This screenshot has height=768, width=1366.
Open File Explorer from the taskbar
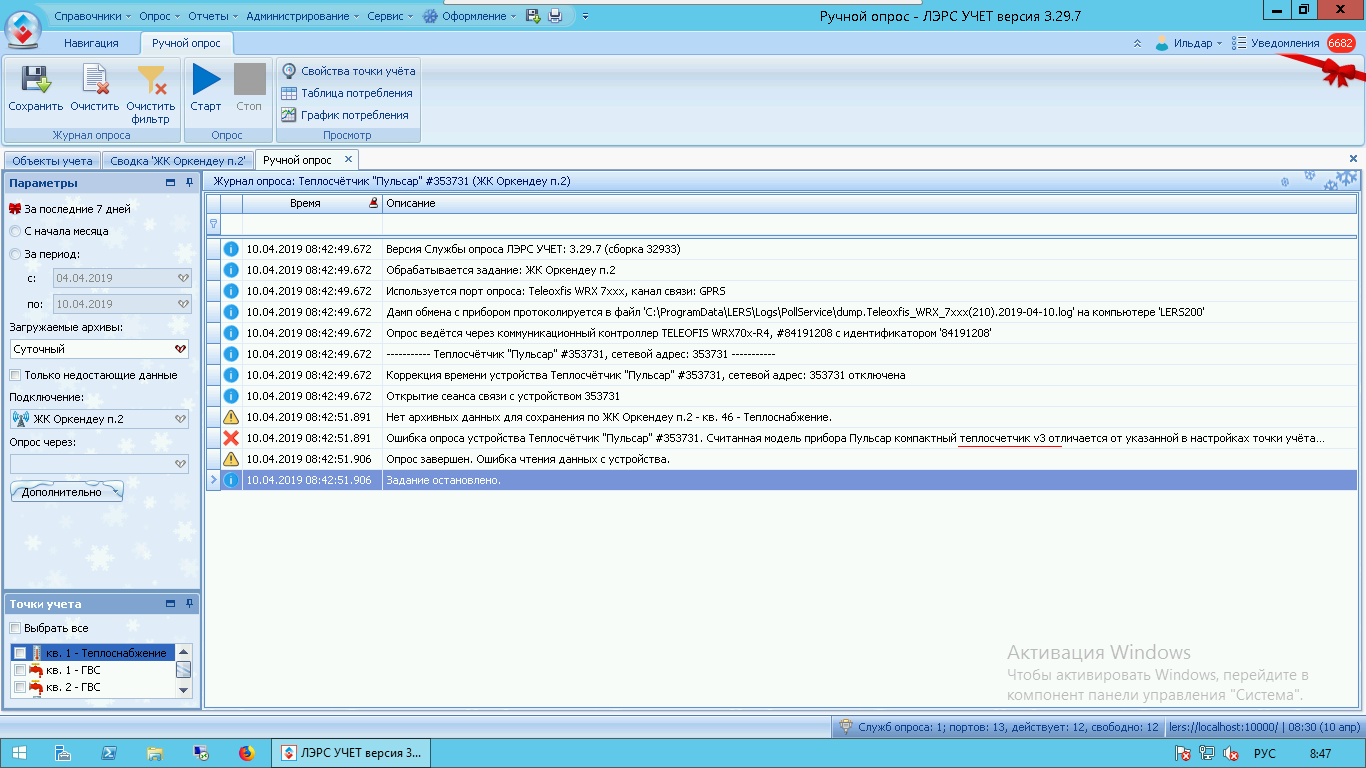(x=155, y=753)
